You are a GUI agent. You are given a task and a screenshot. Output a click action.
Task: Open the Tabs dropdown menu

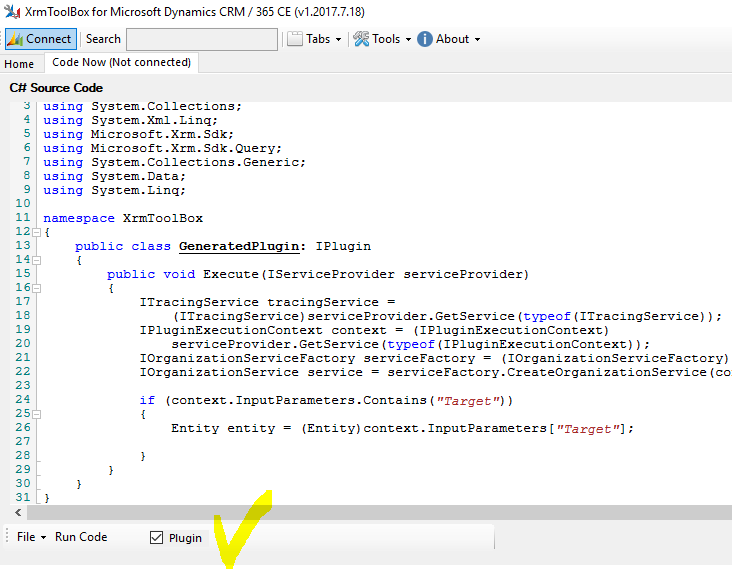[314, 39]
